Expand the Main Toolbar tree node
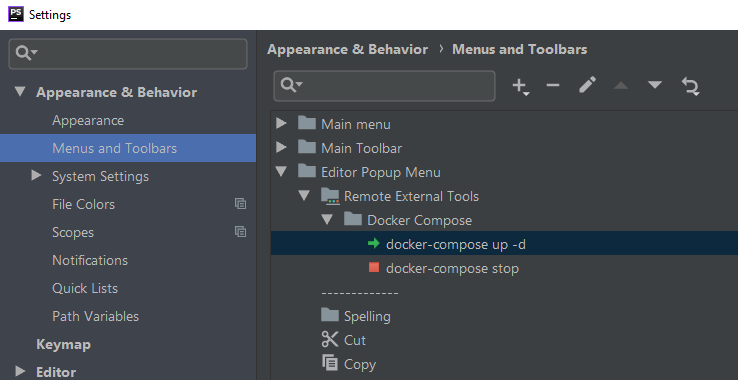 click(x=281, y=147)
